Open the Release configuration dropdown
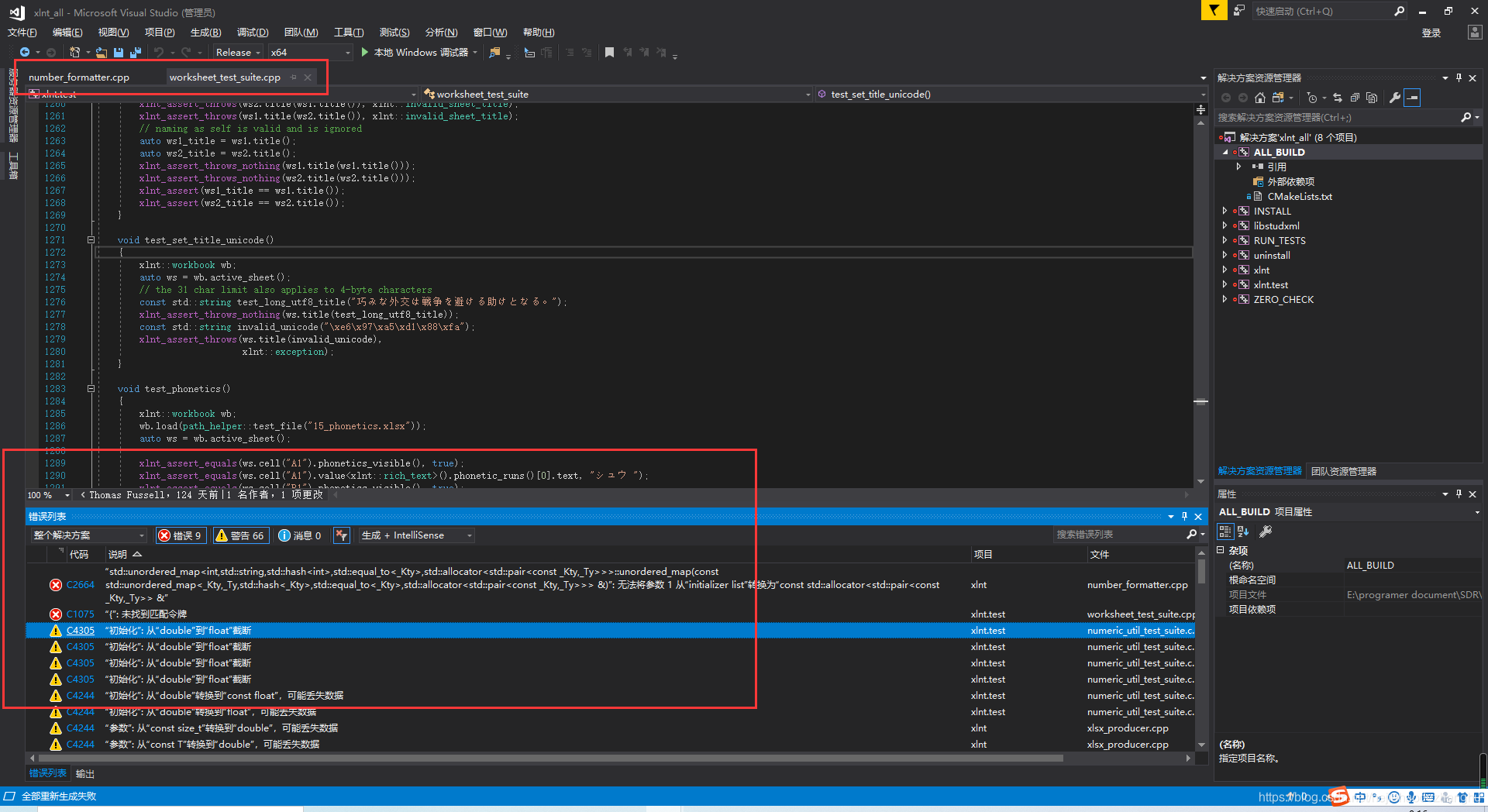The height and width of the screenshot is (812, 1488). pos(236,52)
